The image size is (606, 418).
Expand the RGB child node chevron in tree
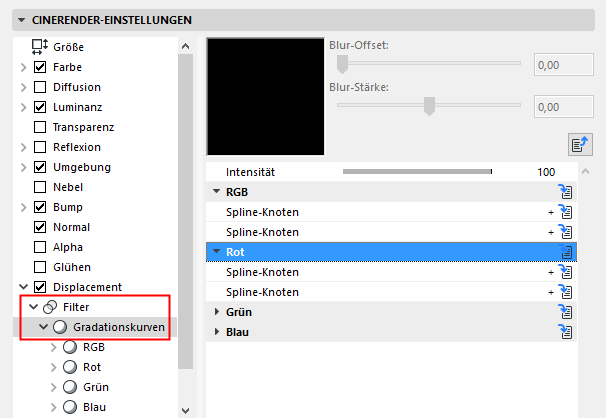click(53, 347)
